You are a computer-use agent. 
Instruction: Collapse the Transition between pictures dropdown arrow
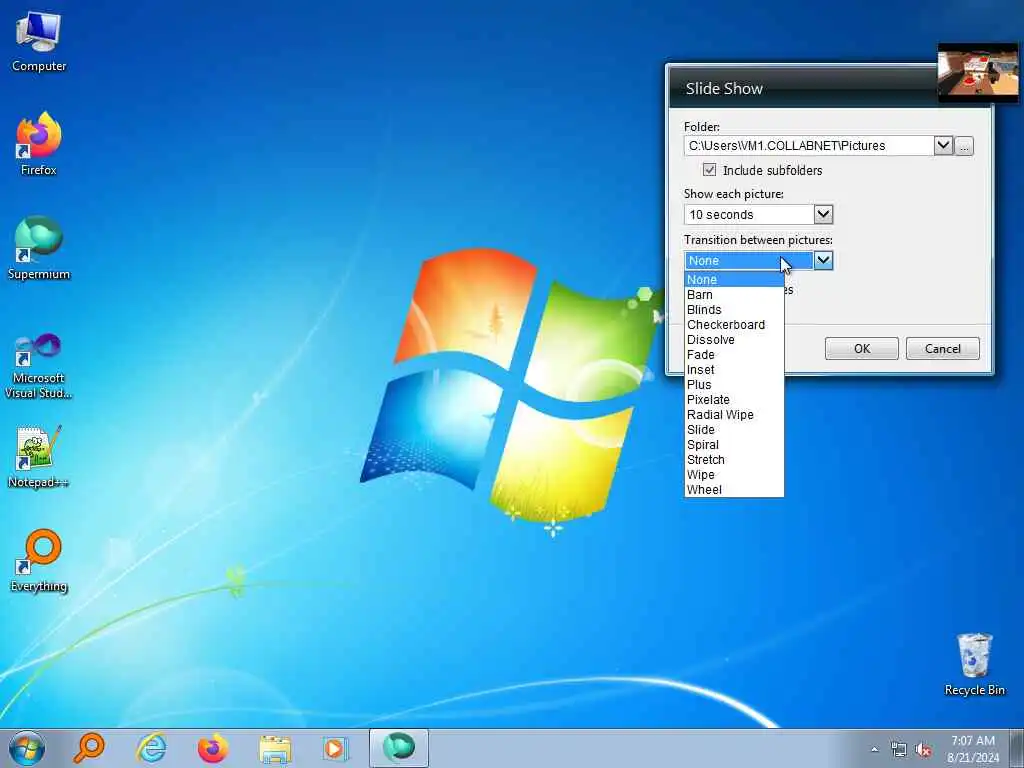tap(824, 261)
